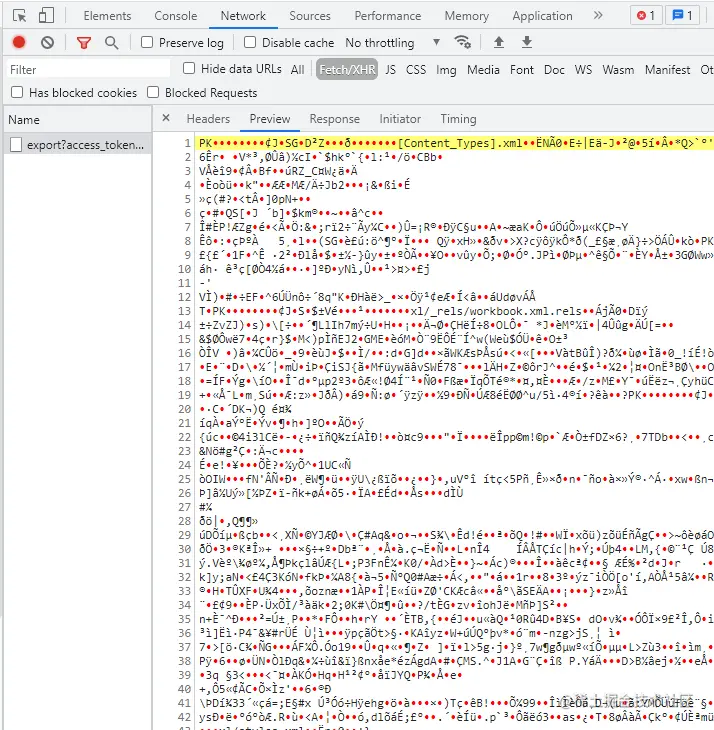Open the Application panel
Screen dimensions: 714x730
pos(542,16)
